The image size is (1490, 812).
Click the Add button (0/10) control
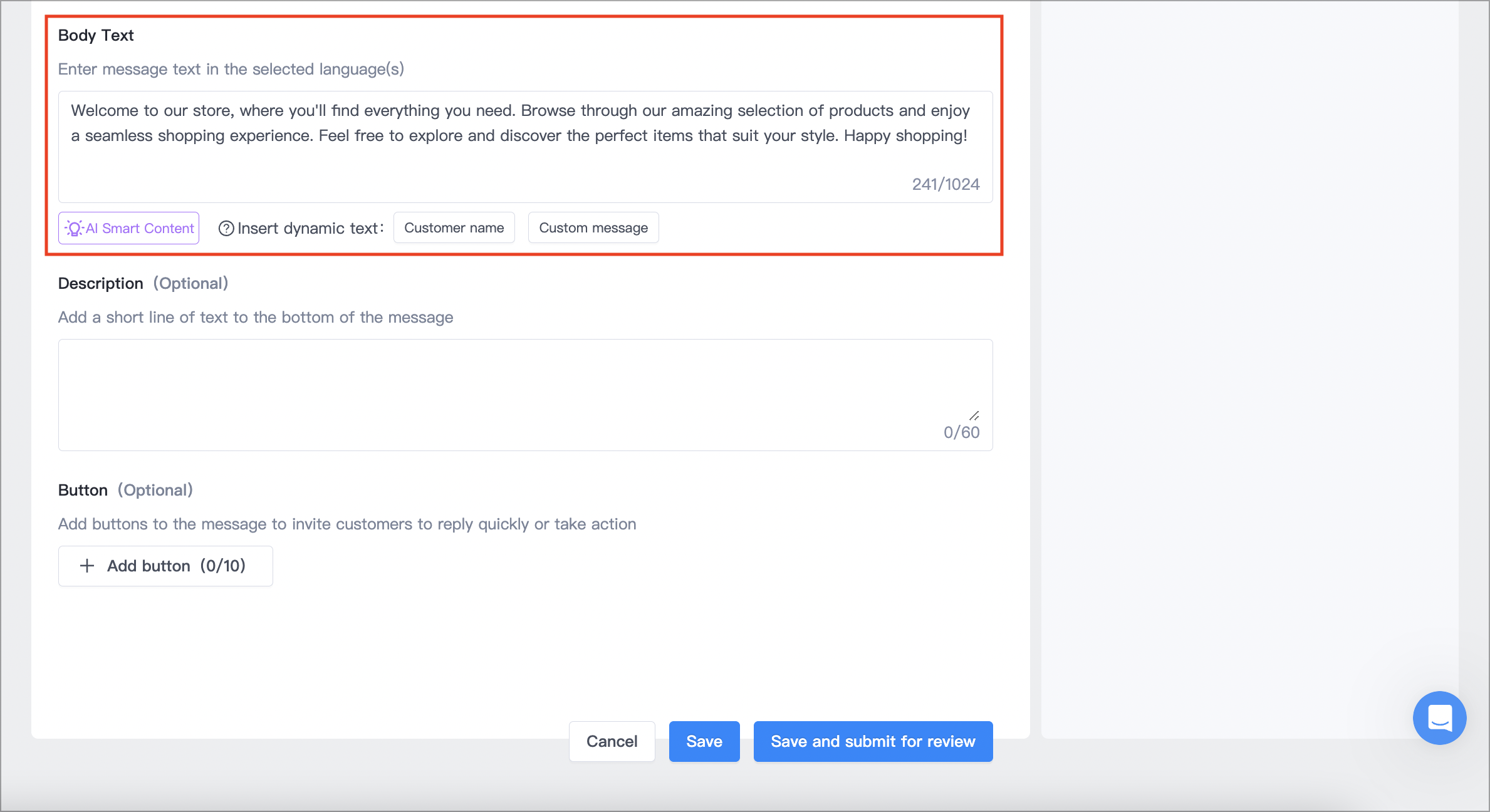pos(165,566)
